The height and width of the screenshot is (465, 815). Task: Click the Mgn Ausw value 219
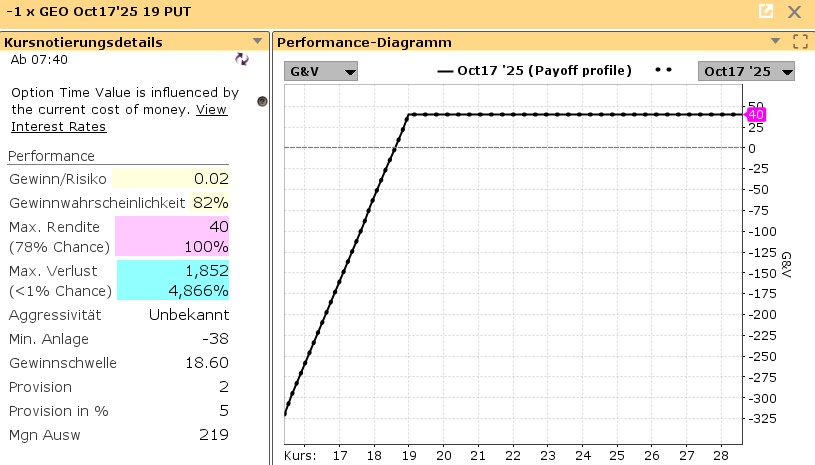pyautogui.click(x=214, y=434)
